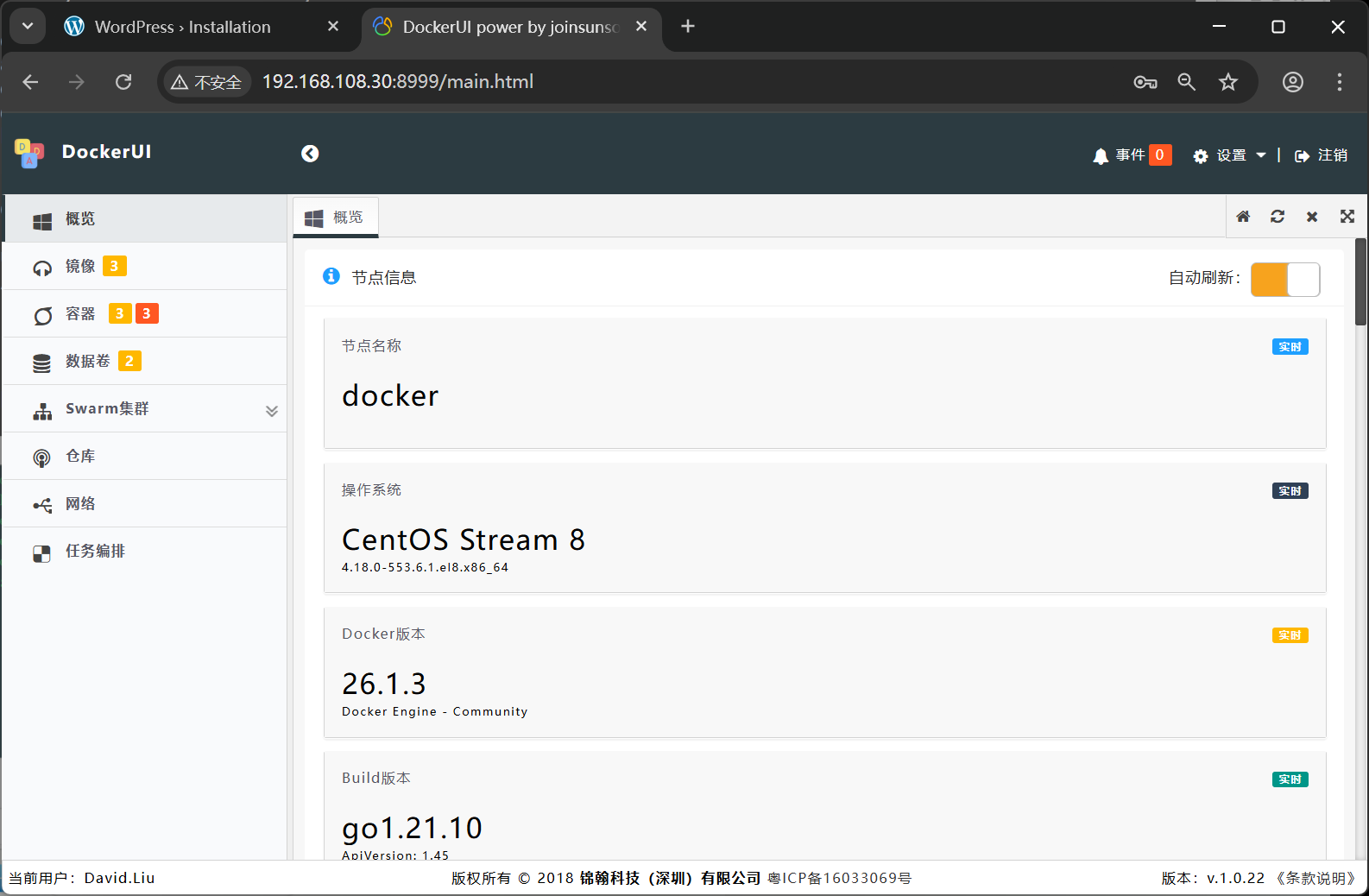Open the browser three-dot menu
The width and height of the screenshot is (1369, 896).
(x=1340, y=82)
